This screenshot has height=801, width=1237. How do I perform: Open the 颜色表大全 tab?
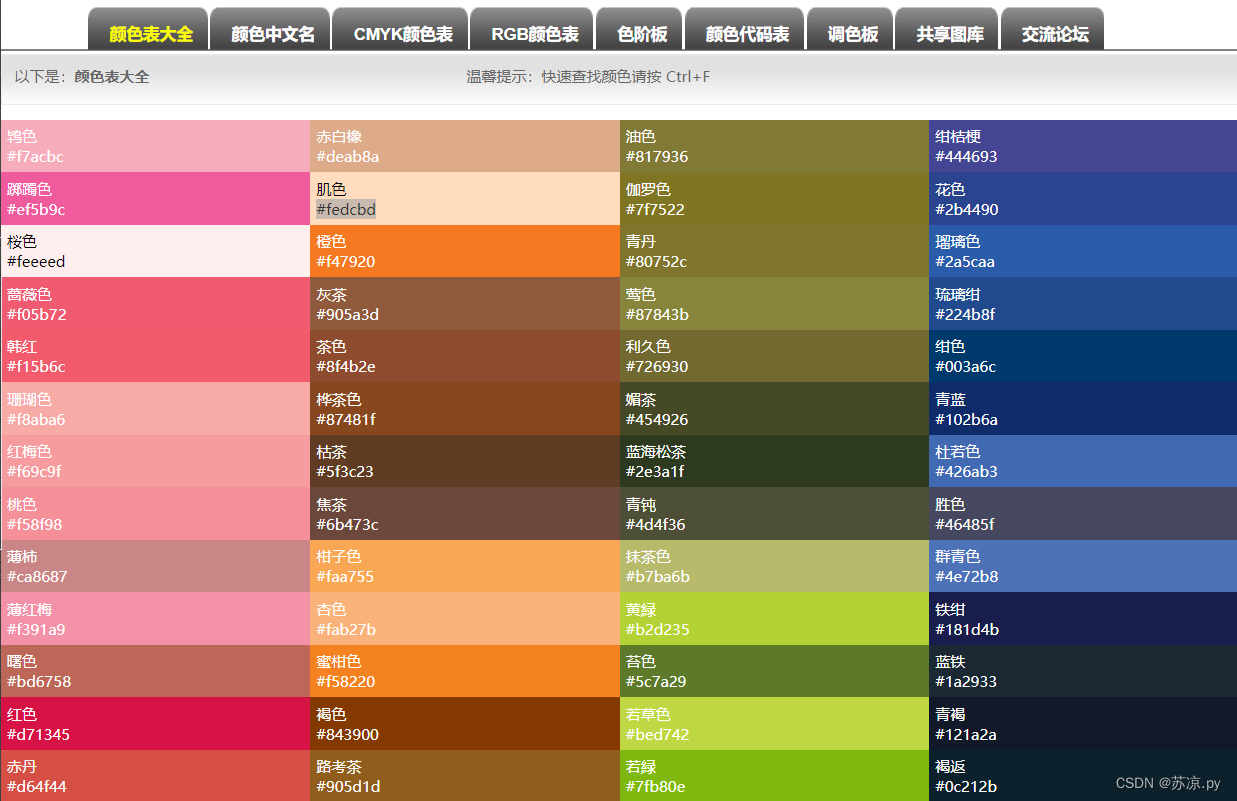pyautogui.click(x=150, y=29)
